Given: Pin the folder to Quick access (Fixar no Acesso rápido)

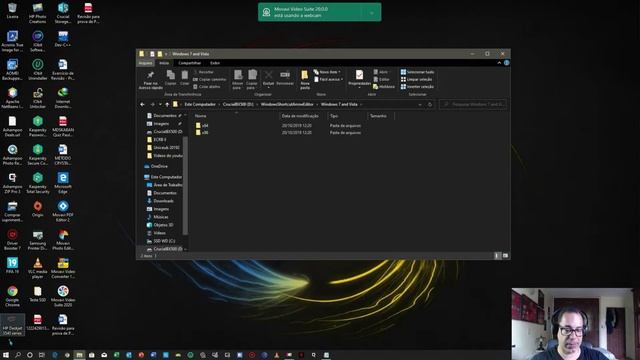Looking at the screenshot, I should coord(151,80).
